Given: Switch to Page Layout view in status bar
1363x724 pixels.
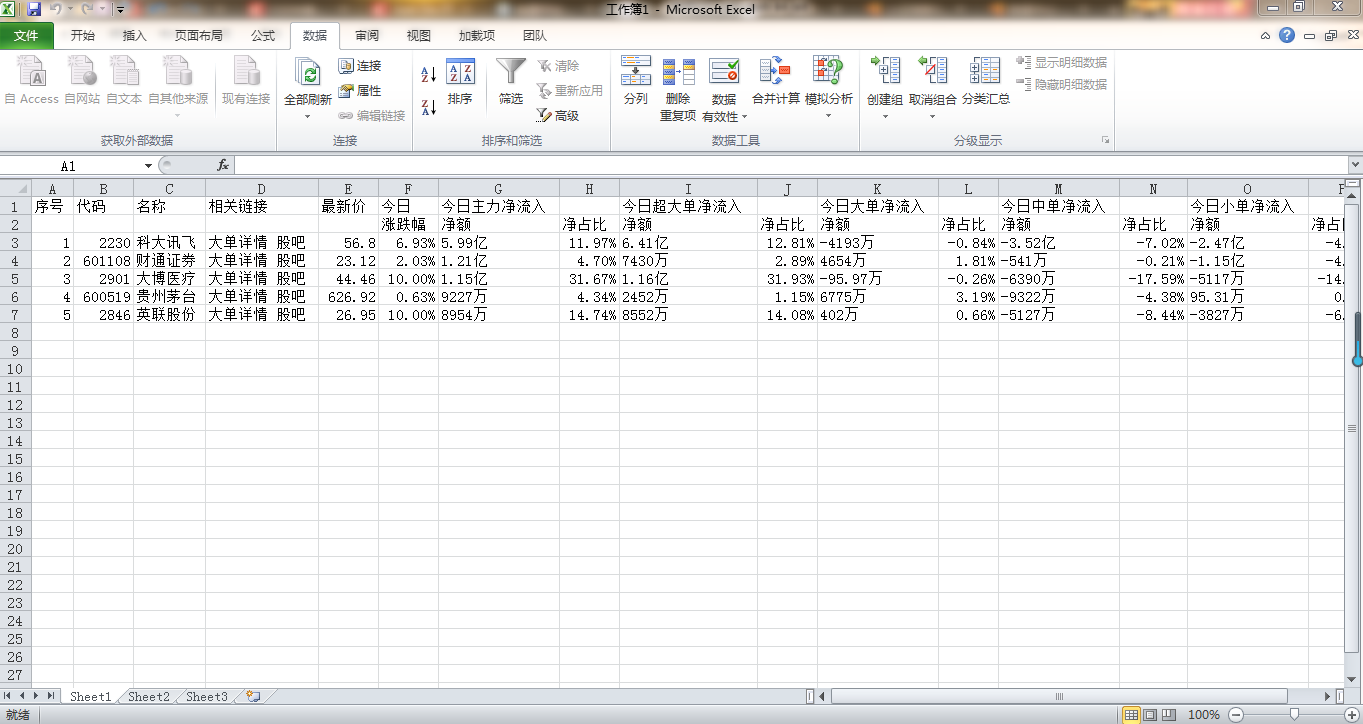Looking at the screenshot, I should click(1150, 715).
